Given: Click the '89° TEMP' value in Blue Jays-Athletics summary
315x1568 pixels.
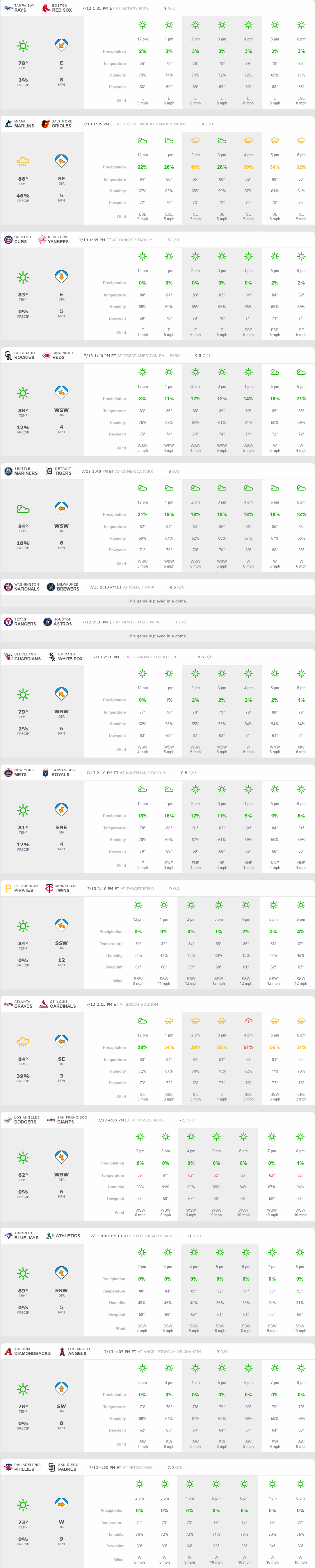Looking at the screenshot, I should [23, 1292].
